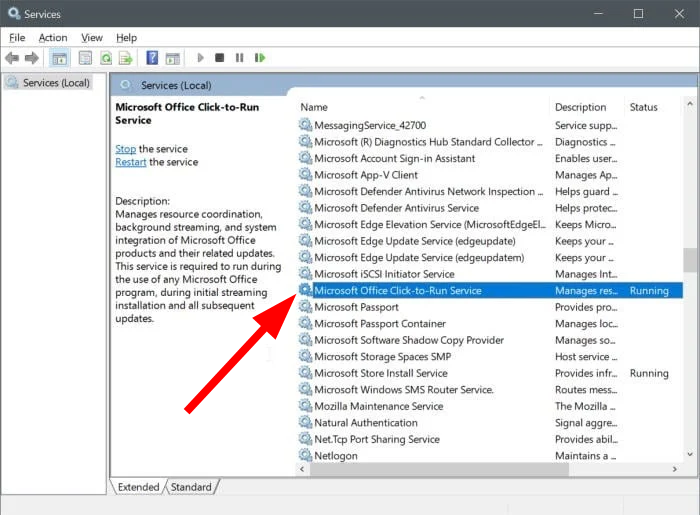Select Microsoft Edge Update Service (edgeupdate) row
The height and width of the screenshot is (515, 700).
click(x=490, y=241)
